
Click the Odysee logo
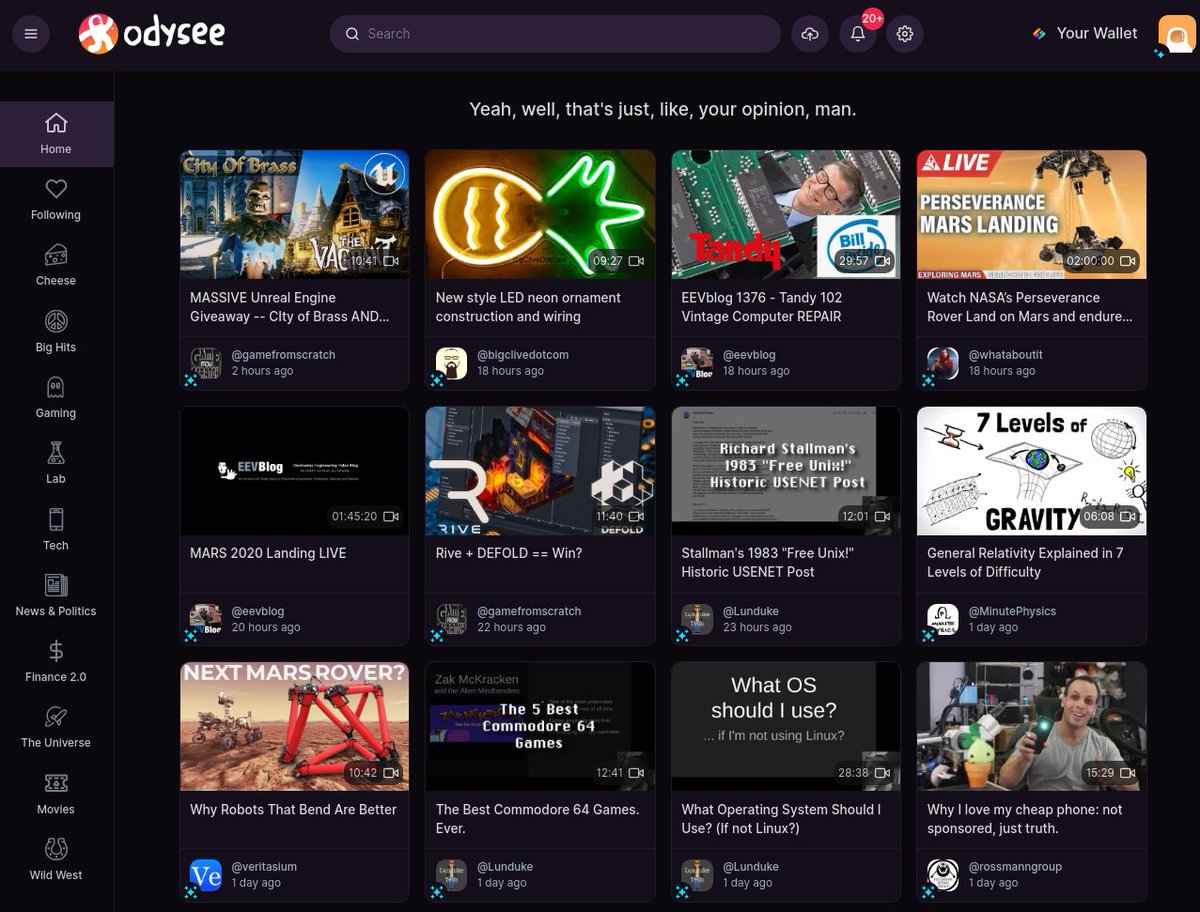(x=152, y=34)
